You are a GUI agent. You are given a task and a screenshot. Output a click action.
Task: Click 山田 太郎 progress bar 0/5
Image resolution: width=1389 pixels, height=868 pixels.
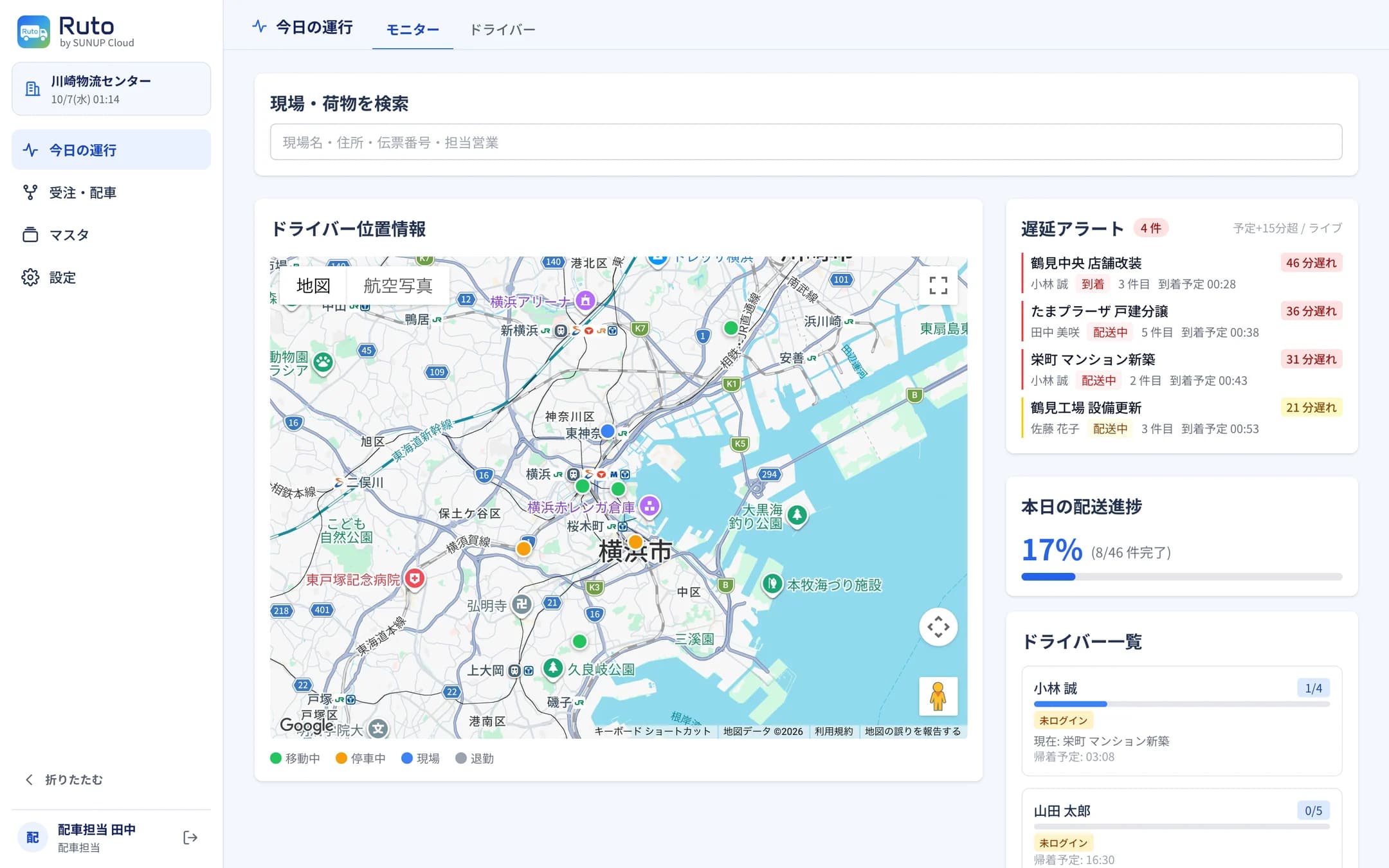[1182, 826]
